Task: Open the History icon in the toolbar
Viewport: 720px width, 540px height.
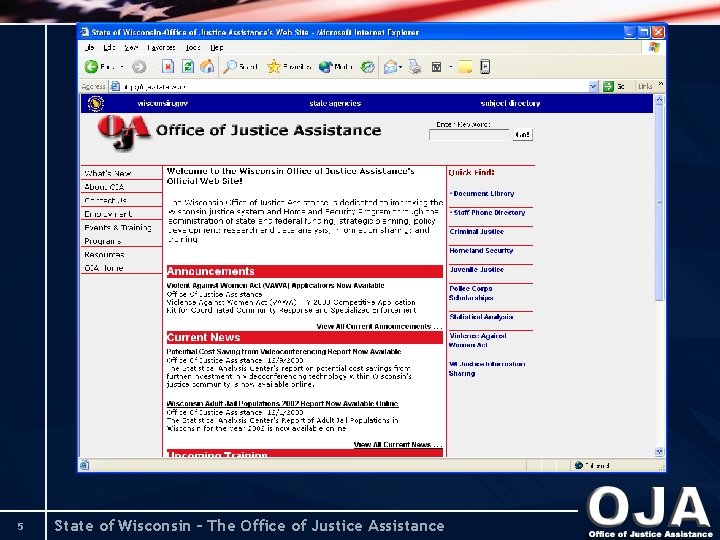Action: click(367, 67)
